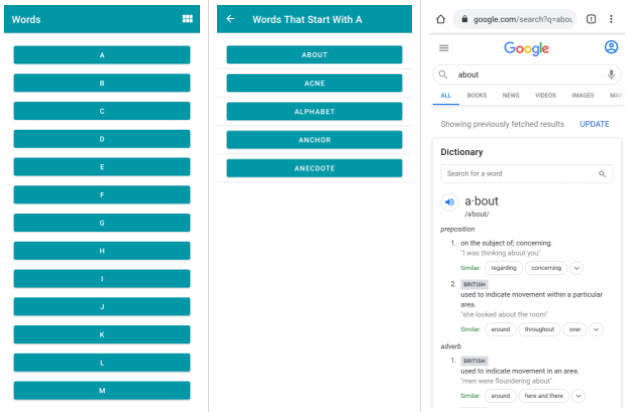This screenshot has width=631, height=412.
Task: Open the letter M word list
Action: tap(102, 391)
